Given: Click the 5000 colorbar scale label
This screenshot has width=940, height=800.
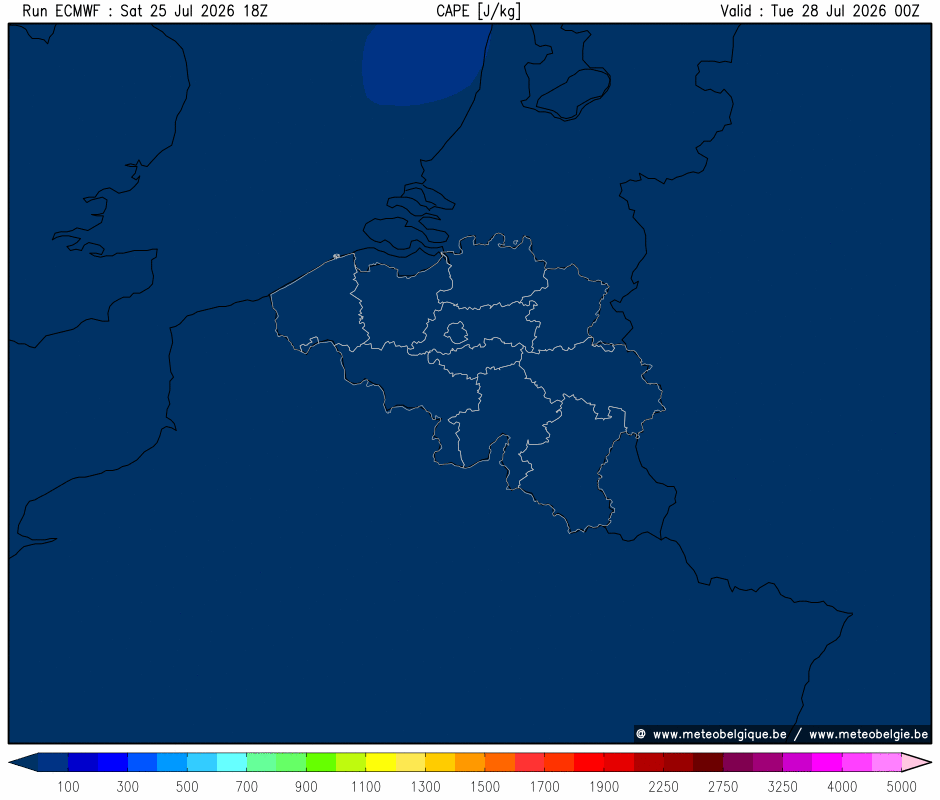Looking at the screenshot, I should pos(901,786).
